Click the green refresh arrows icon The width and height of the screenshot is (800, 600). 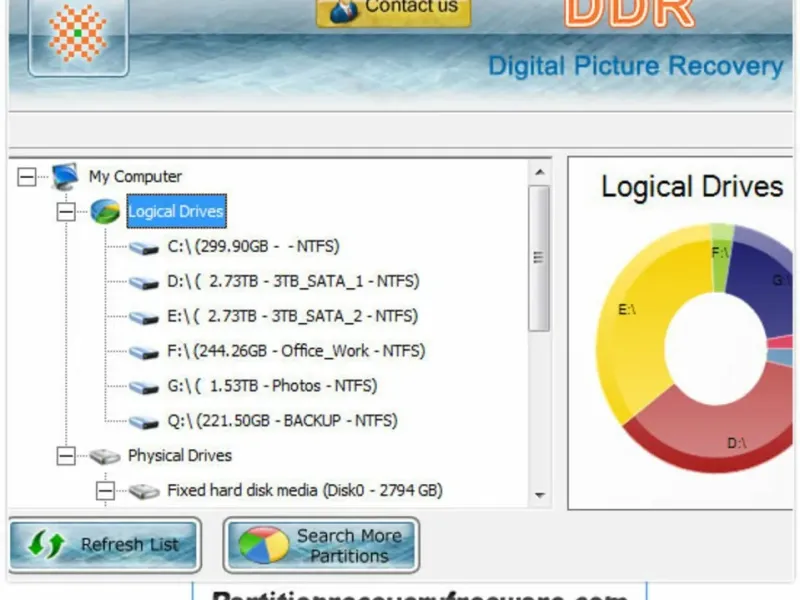pos(46,544)
